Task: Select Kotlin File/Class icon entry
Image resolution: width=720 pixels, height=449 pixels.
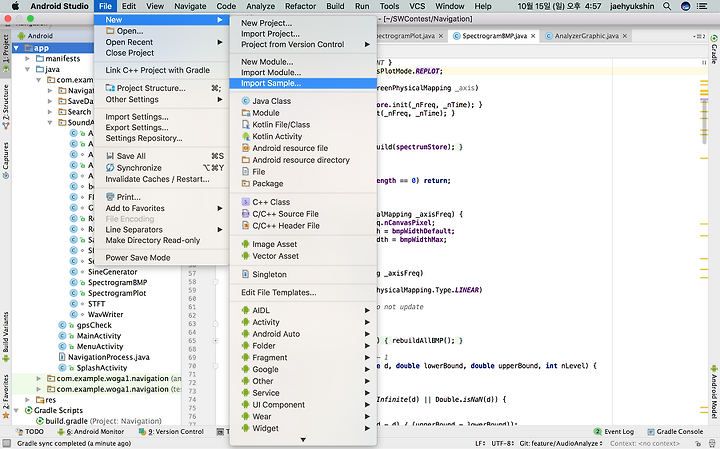Action: pyautogui.click(x=246, y=124)
